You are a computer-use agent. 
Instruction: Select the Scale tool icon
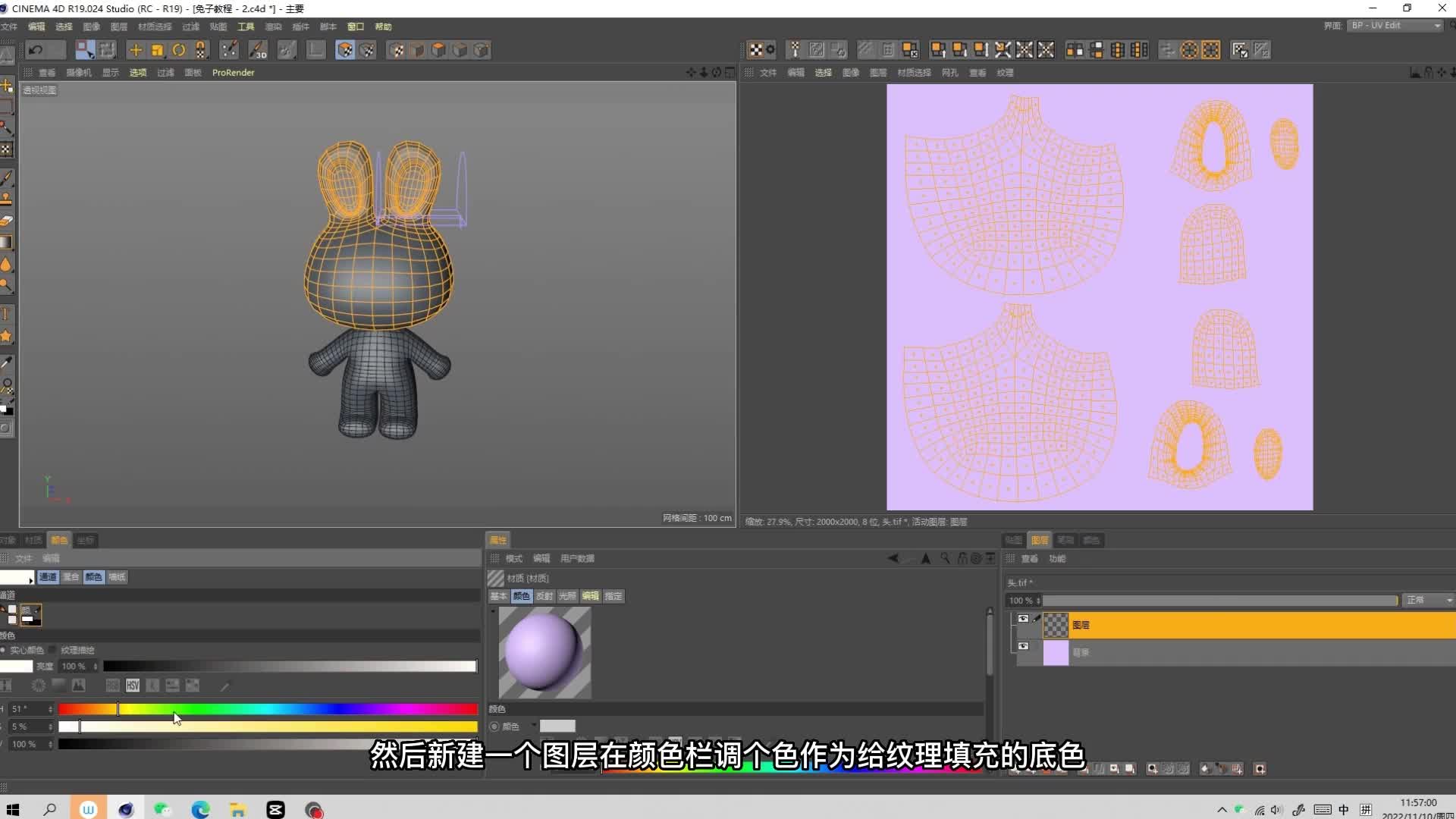(x=157, y=50)
